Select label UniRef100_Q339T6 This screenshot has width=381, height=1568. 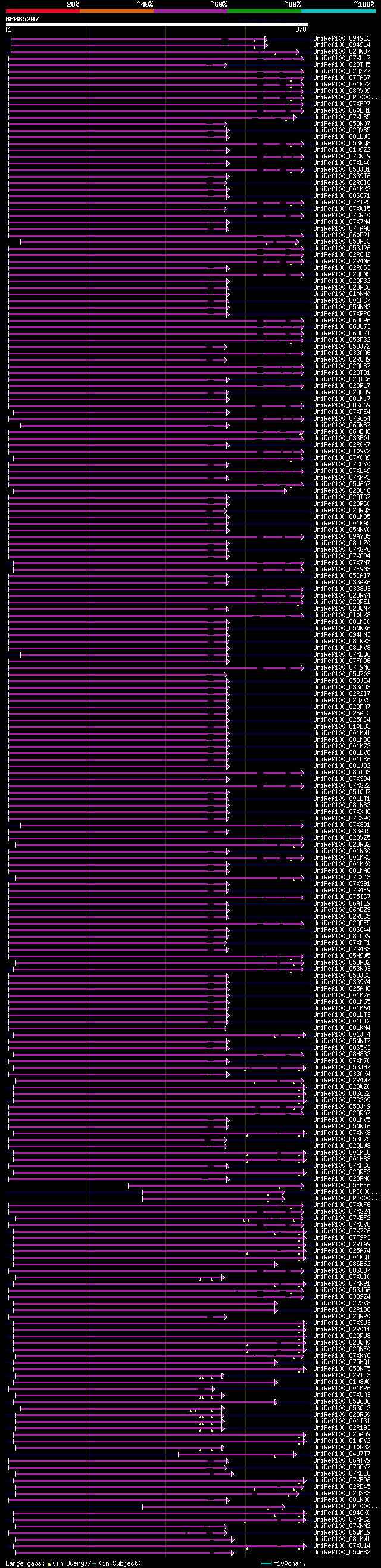pos(342,176)
